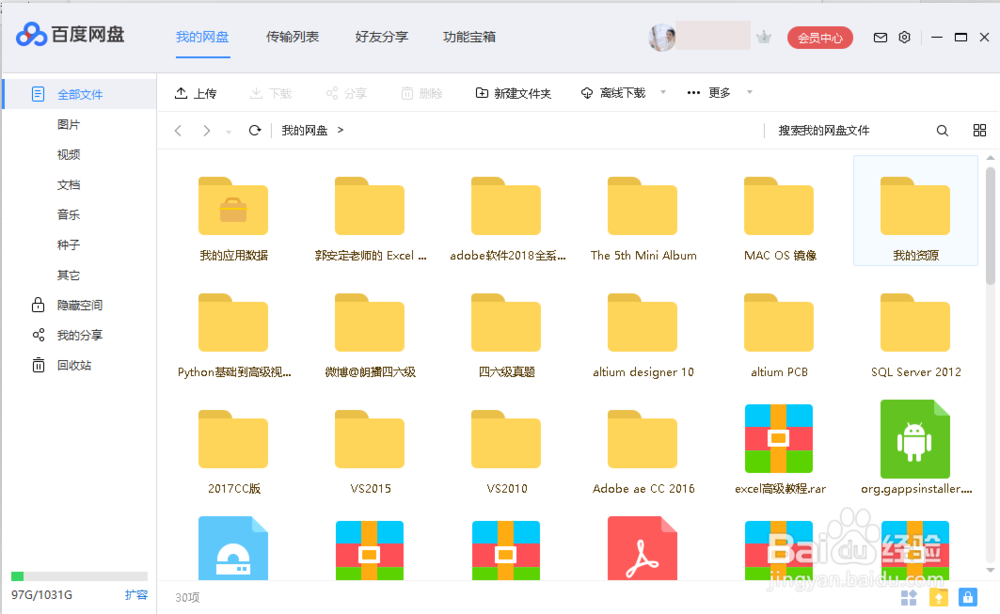
Task: Expand the navigation history dropdown
Action: (228, 132)
